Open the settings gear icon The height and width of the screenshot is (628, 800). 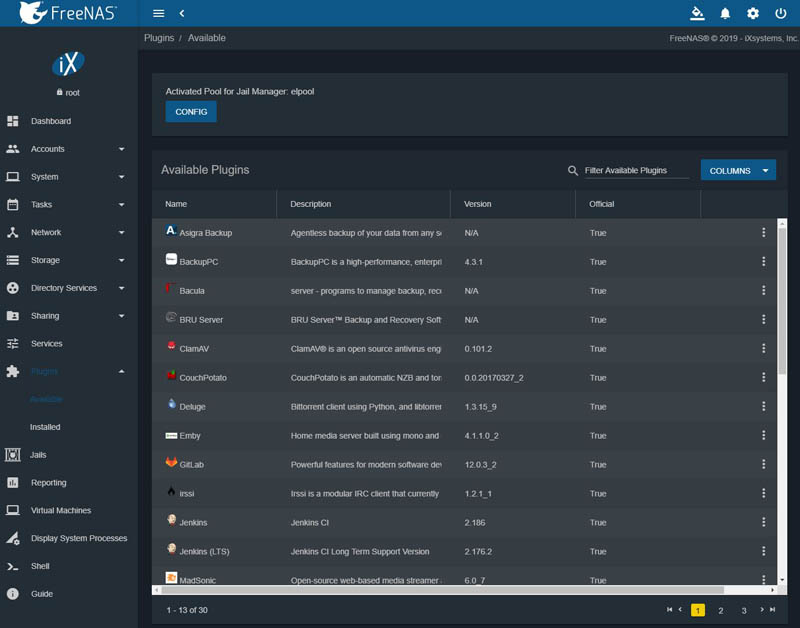click(753, 13)
